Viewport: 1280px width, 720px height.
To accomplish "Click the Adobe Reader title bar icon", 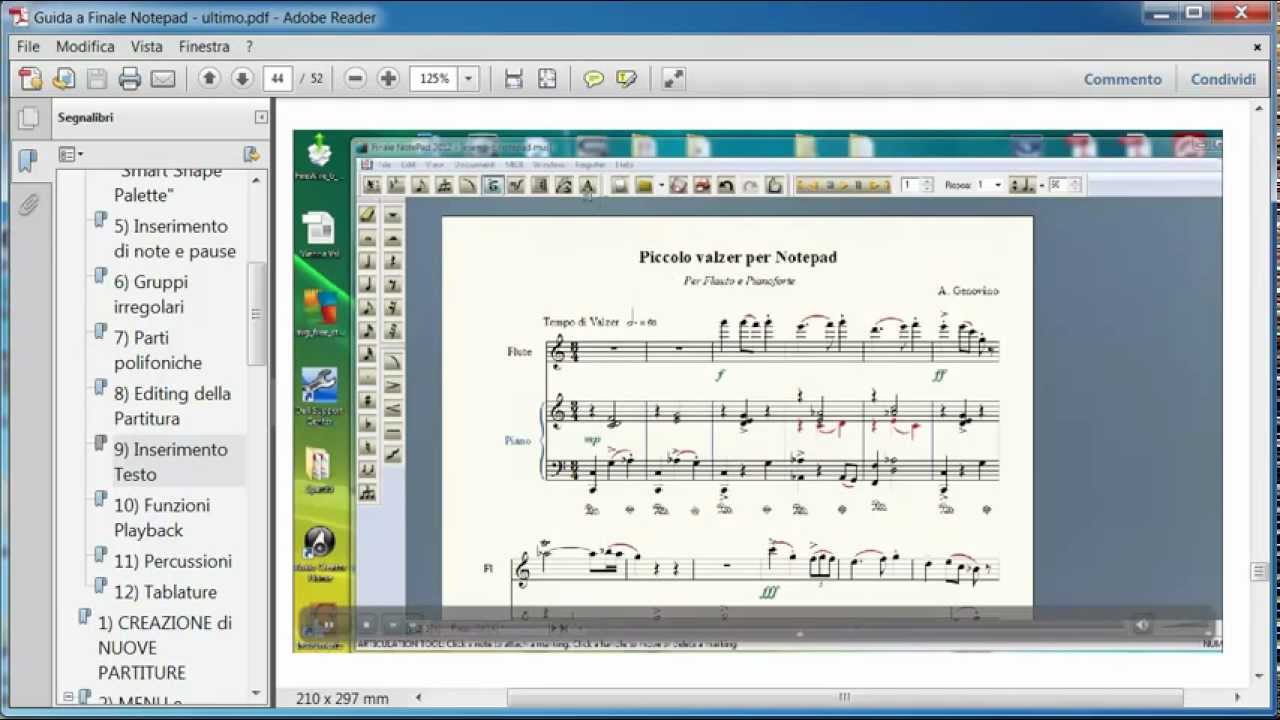I will coord(19,16).
